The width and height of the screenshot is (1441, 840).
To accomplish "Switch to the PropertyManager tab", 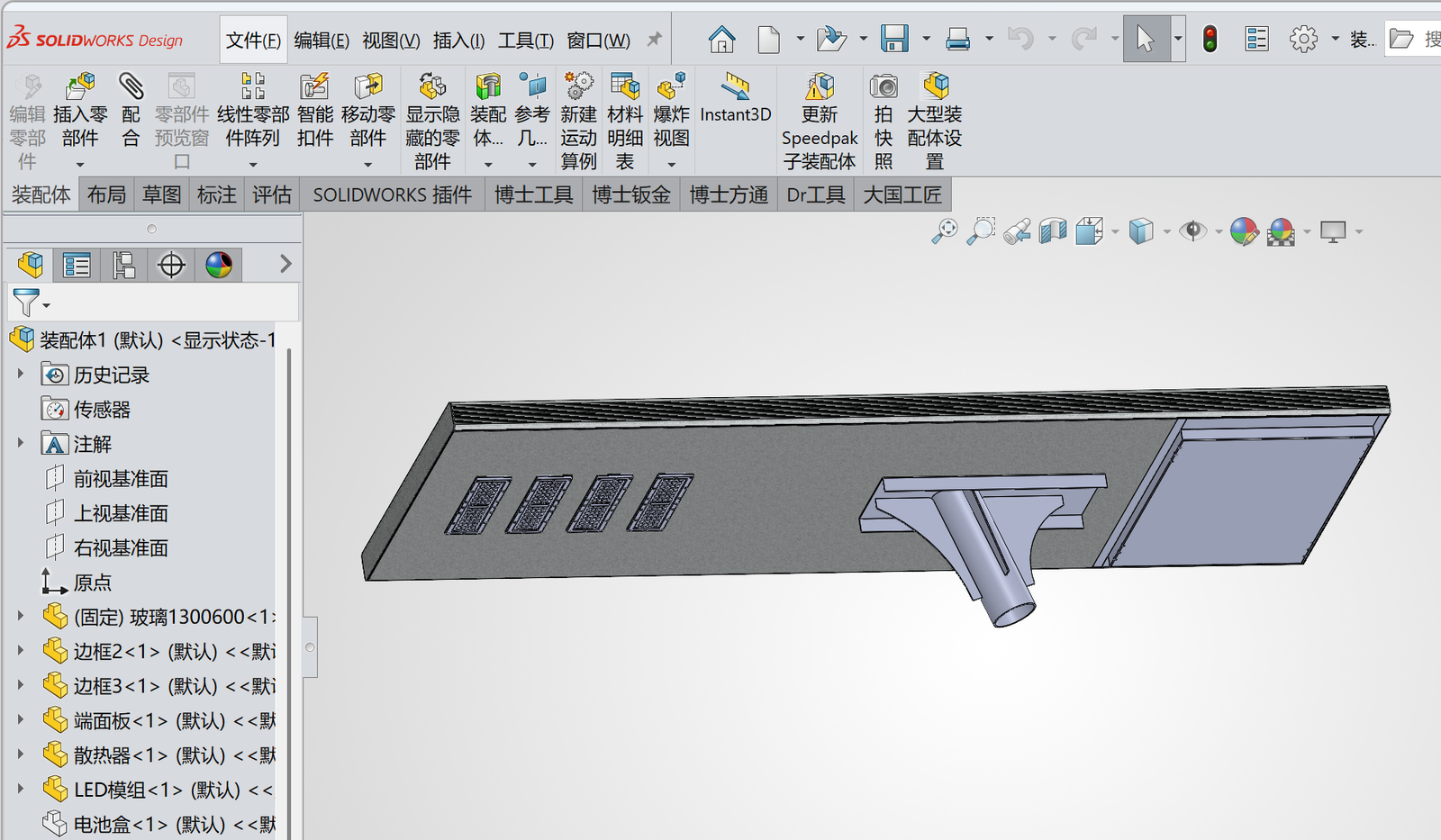I will pyautogui.click(x=77, y=265).
